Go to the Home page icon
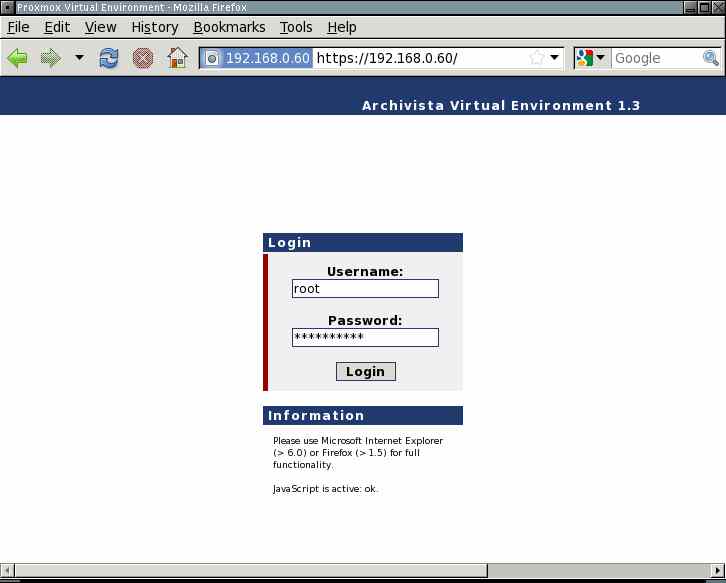Viewport: 726px width, 583px height. 177,58
